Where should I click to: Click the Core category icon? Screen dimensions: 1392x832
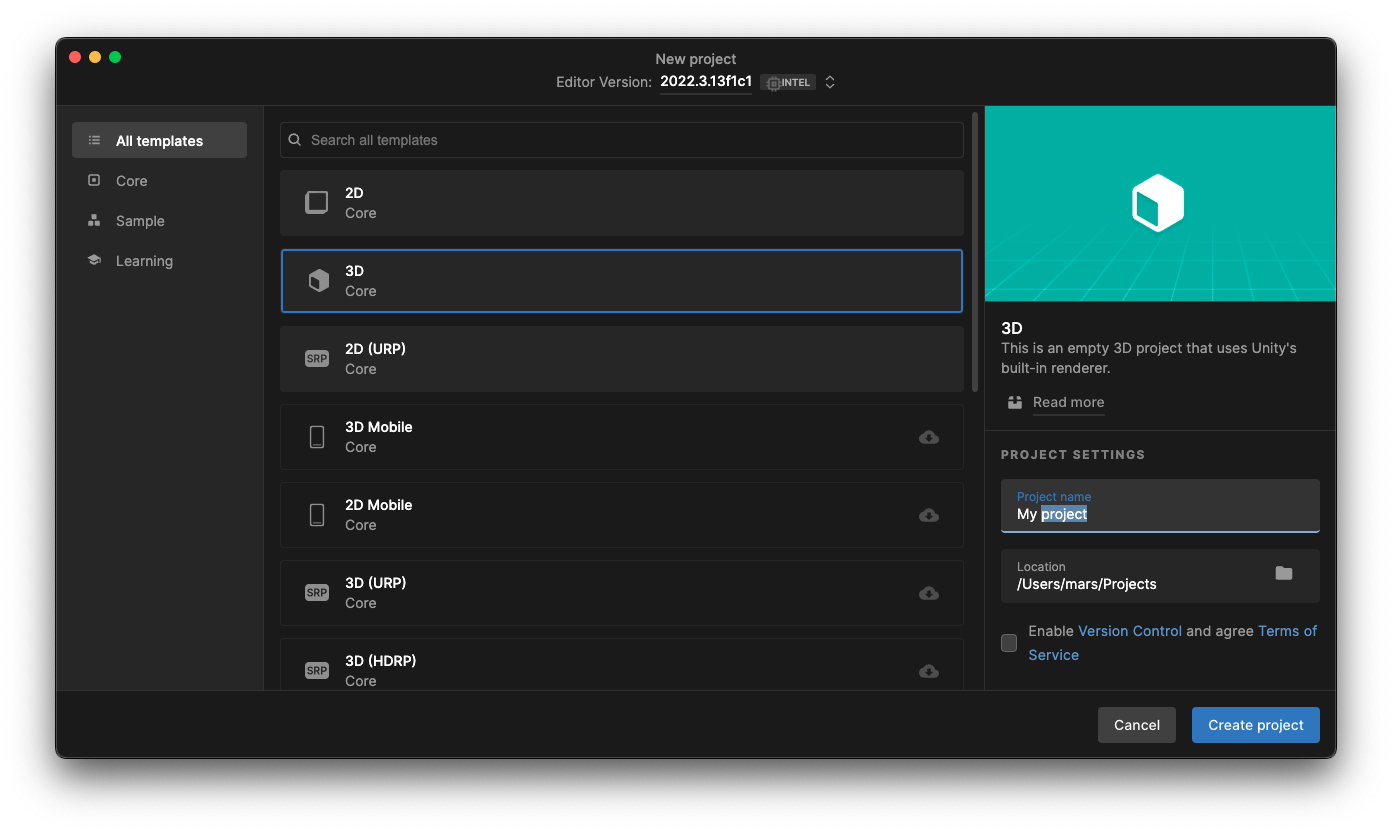coord(94,181)
